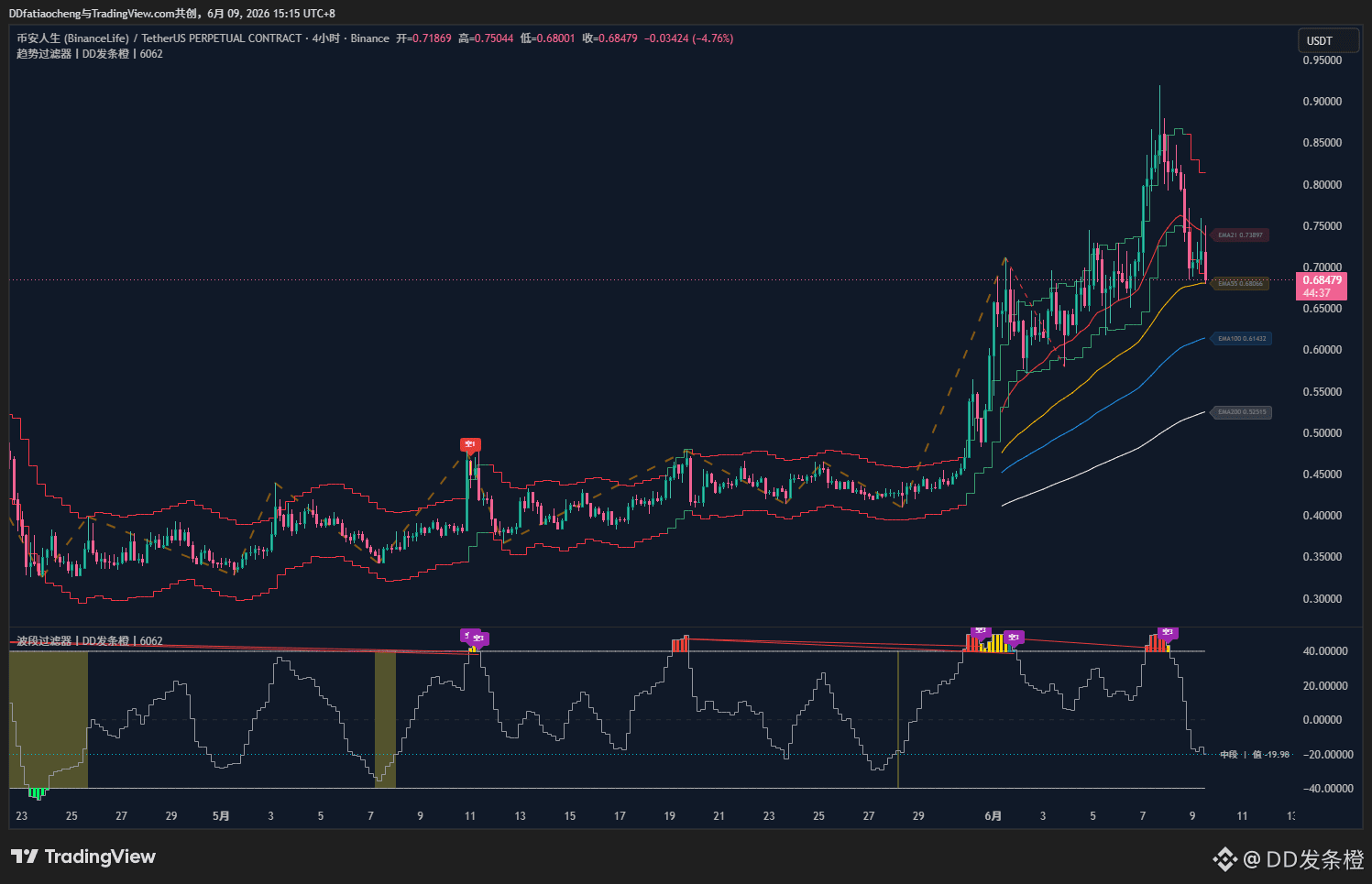Screen dimensions: 1372x884
Task: Click 0.90000 on the price axis
Action: [1323, 102]
